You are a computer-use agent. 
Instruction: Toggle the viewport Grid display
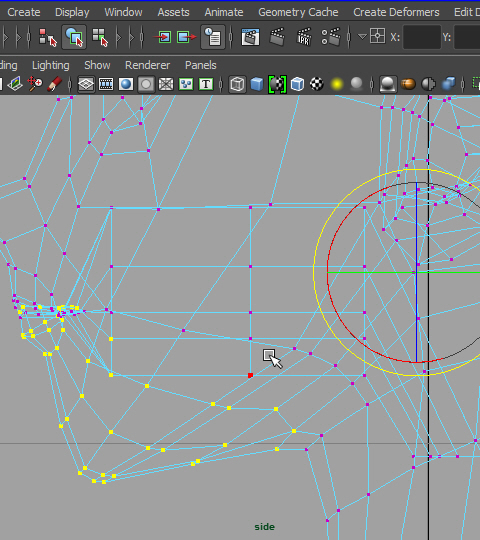point(86,84)
